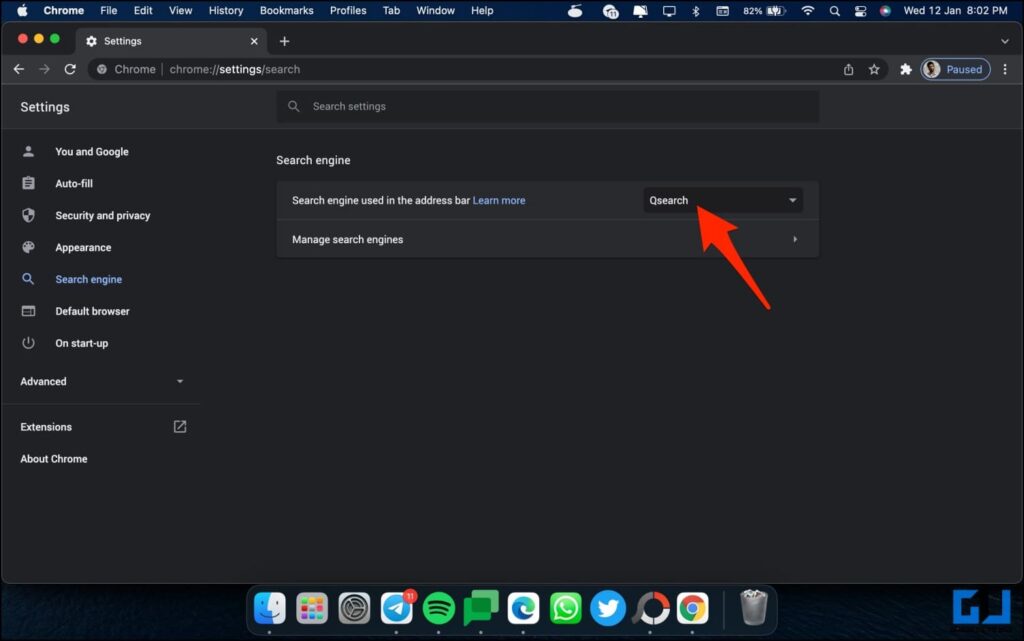This screenshot has height=641, width=1024.
Task: Open the File menu
Action: coord(108,10)
